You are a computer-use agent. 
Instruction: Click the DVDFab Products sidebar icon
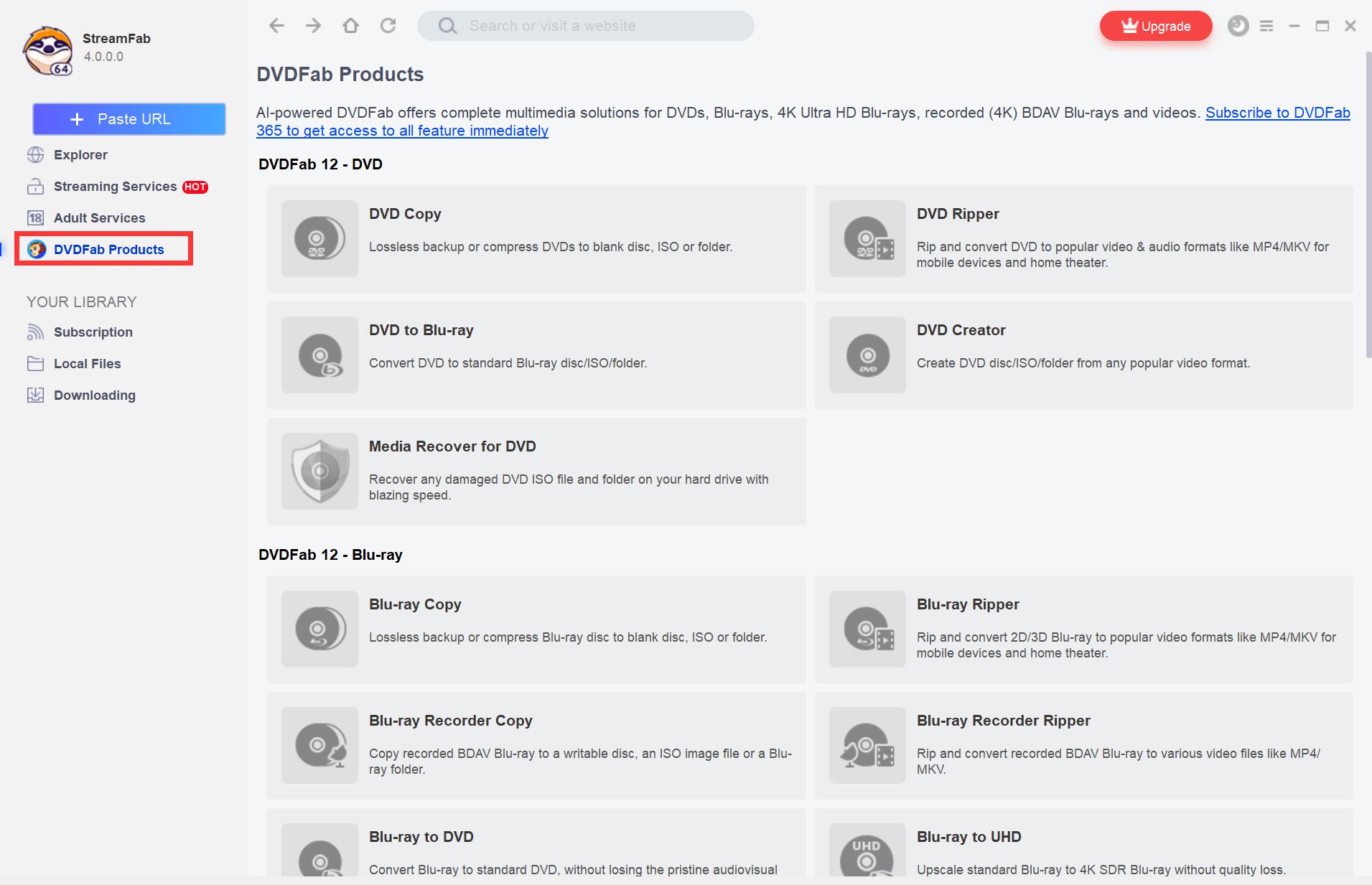(x=37, y=249)
